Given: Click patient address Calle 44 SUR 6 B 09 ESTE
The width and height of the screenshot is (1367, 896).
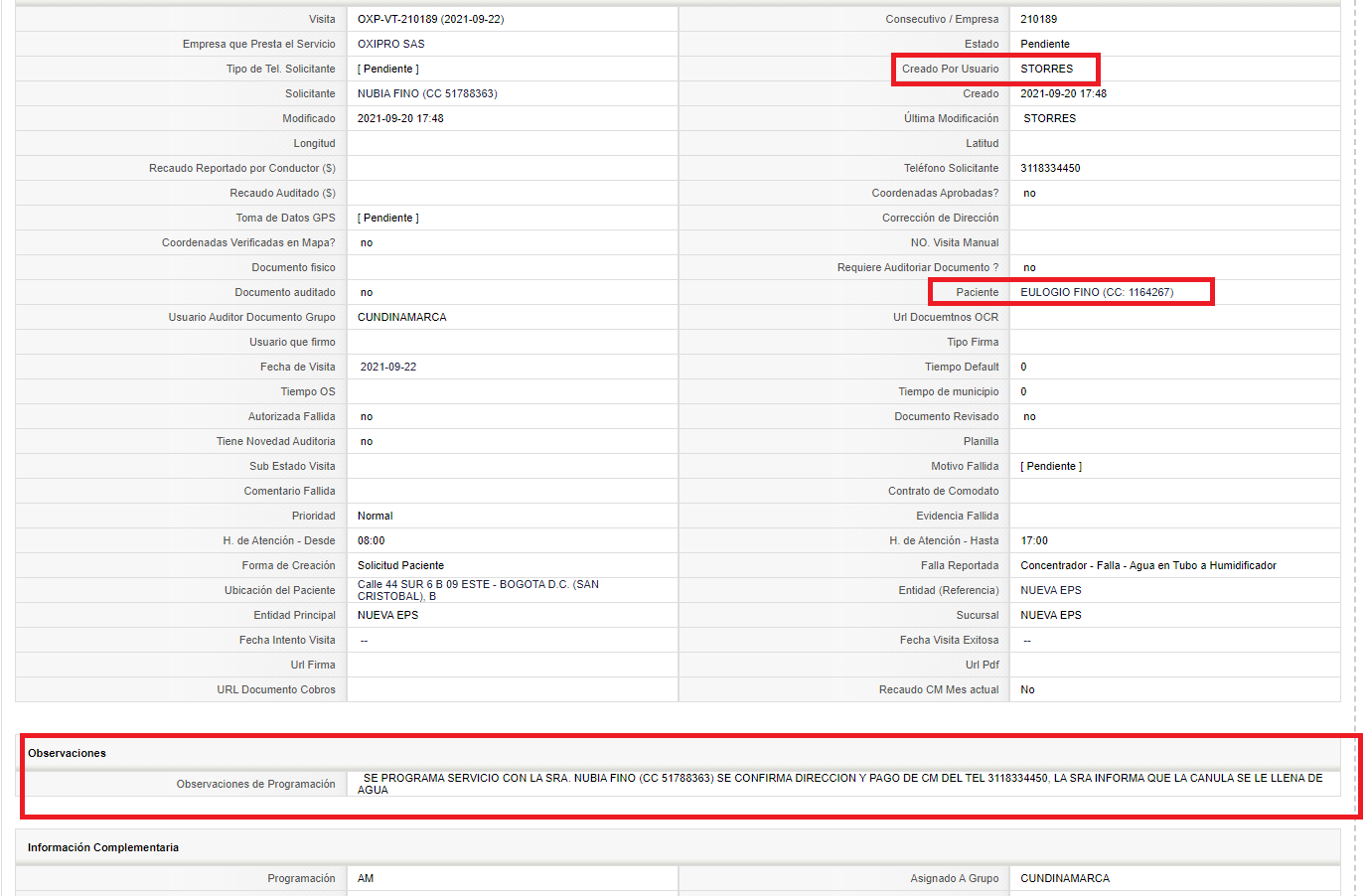Looking at the screenshot, I should 478,590.
